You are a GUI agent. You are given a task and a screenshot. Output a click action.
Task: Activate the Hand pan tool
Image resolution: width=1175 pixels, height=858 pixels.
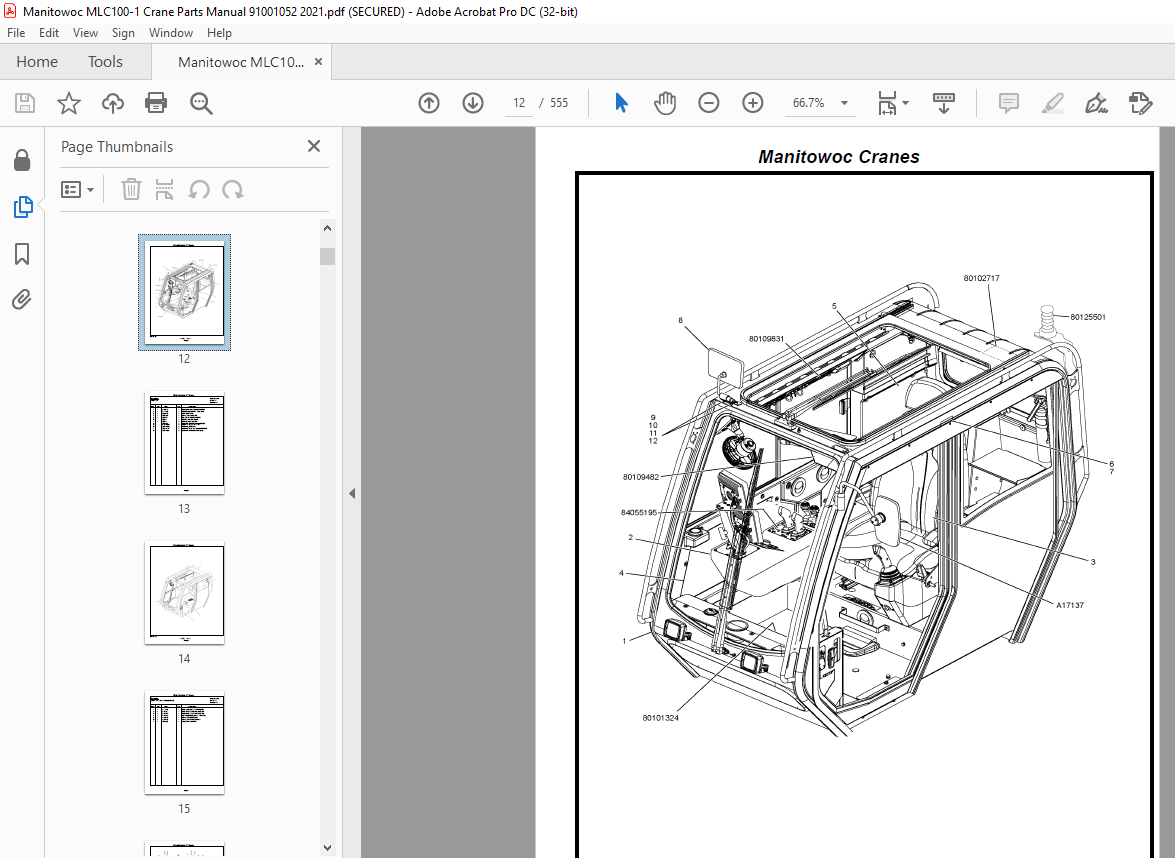tap(665, 103)
